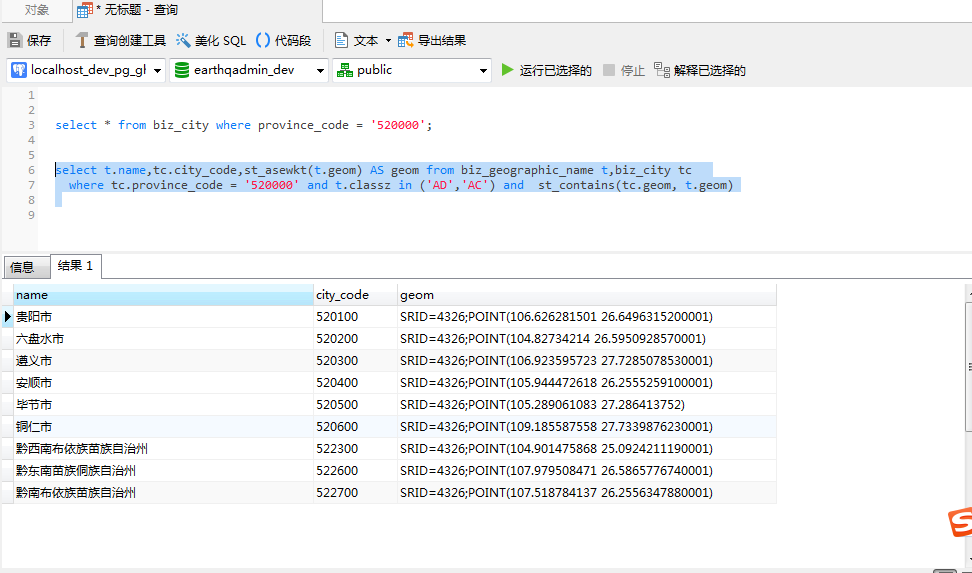Screen dimensions: 972x573
Task: Expand the 文本 dropdown arrow
Action: [388, 41]
